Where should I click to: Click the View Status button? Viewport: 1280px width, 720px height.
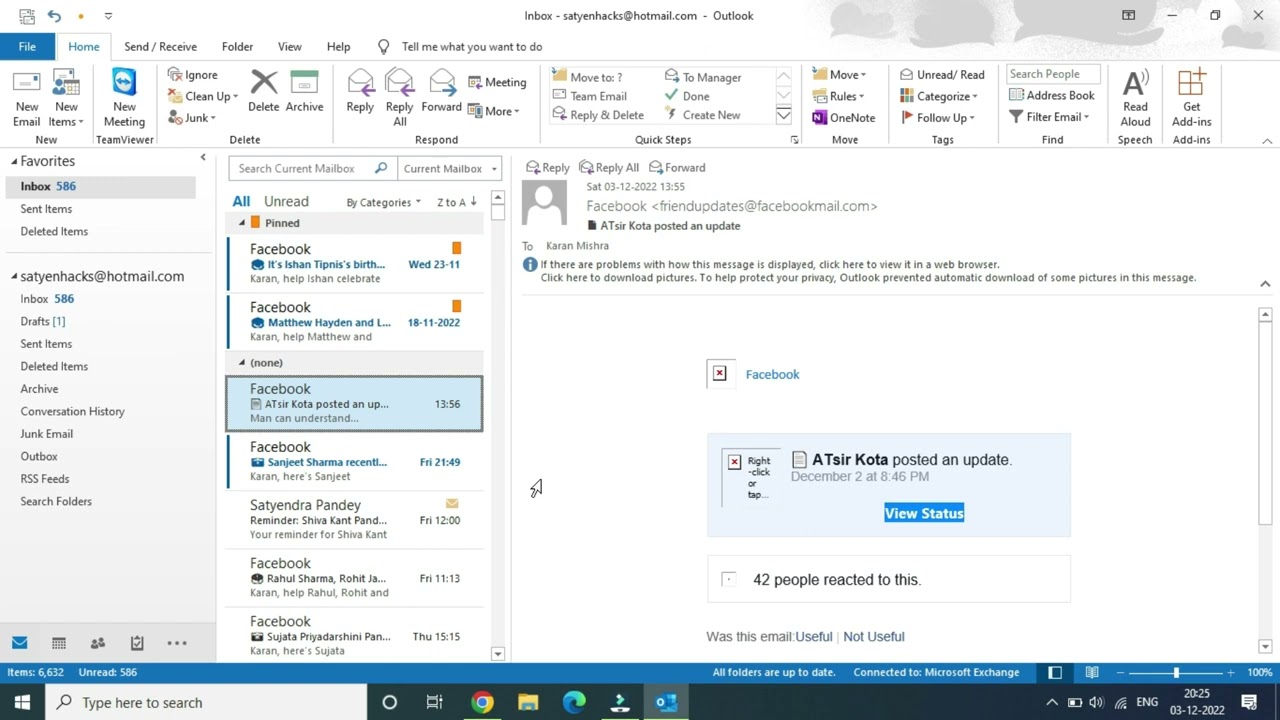tap(924, 513)
